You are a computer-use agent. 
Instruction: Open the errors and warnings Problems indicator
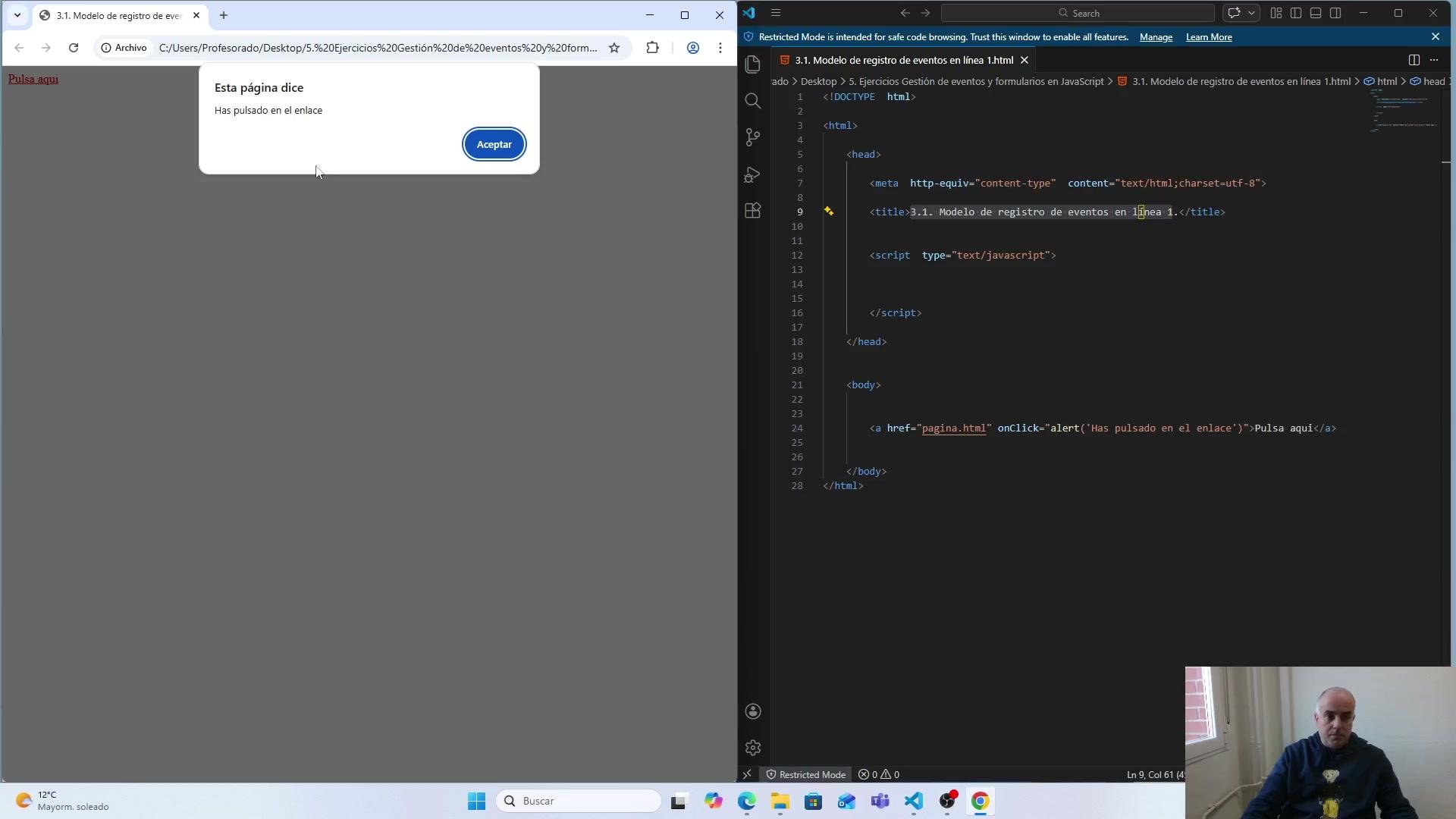coord(879,774)
